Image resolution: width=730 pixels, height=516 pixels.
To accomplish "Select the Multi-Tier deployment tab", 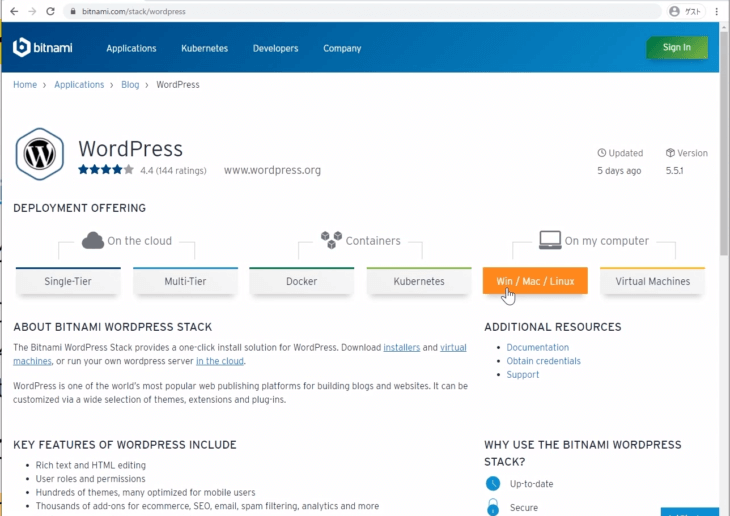I will pyautogui.click(x=185, y=281).
